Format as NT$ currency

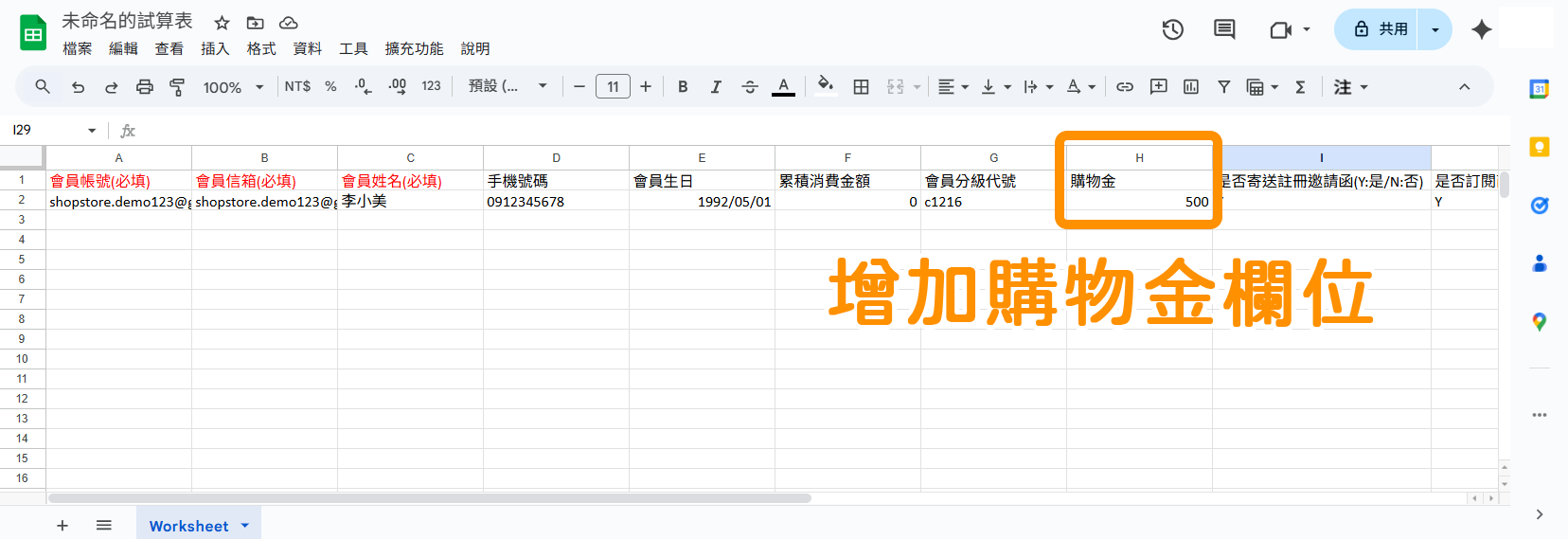pos(297,86)
